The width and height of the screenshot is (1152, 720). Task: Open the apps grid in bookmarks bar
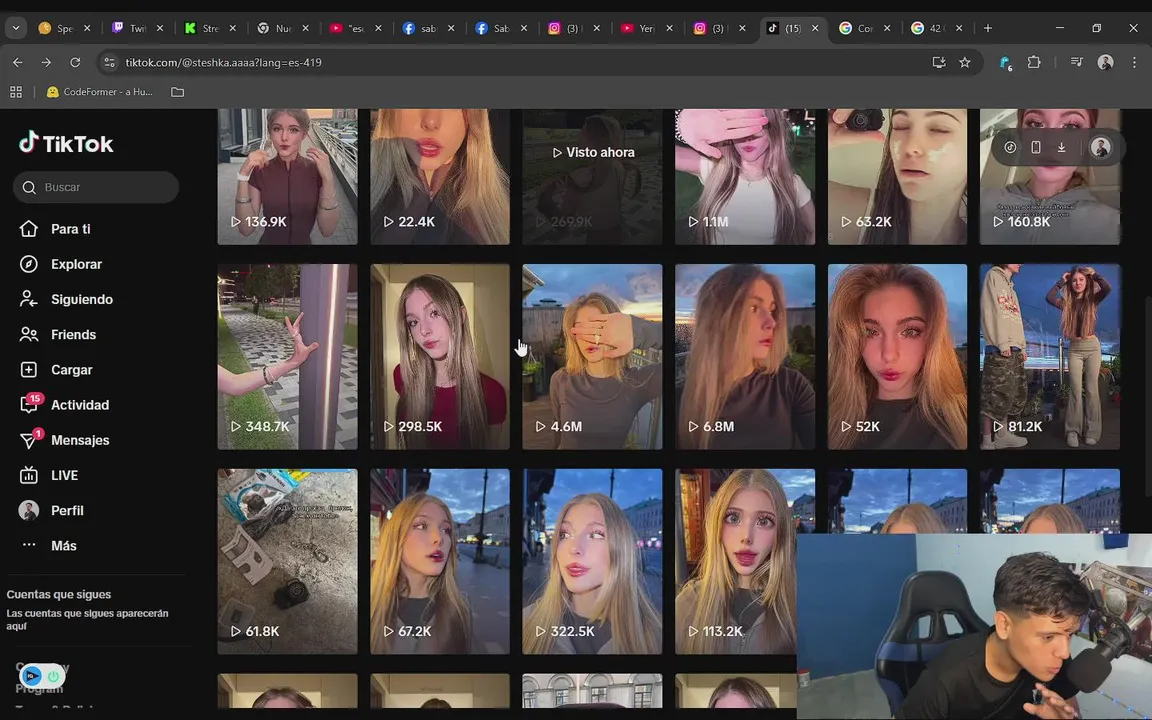(16, 92)
